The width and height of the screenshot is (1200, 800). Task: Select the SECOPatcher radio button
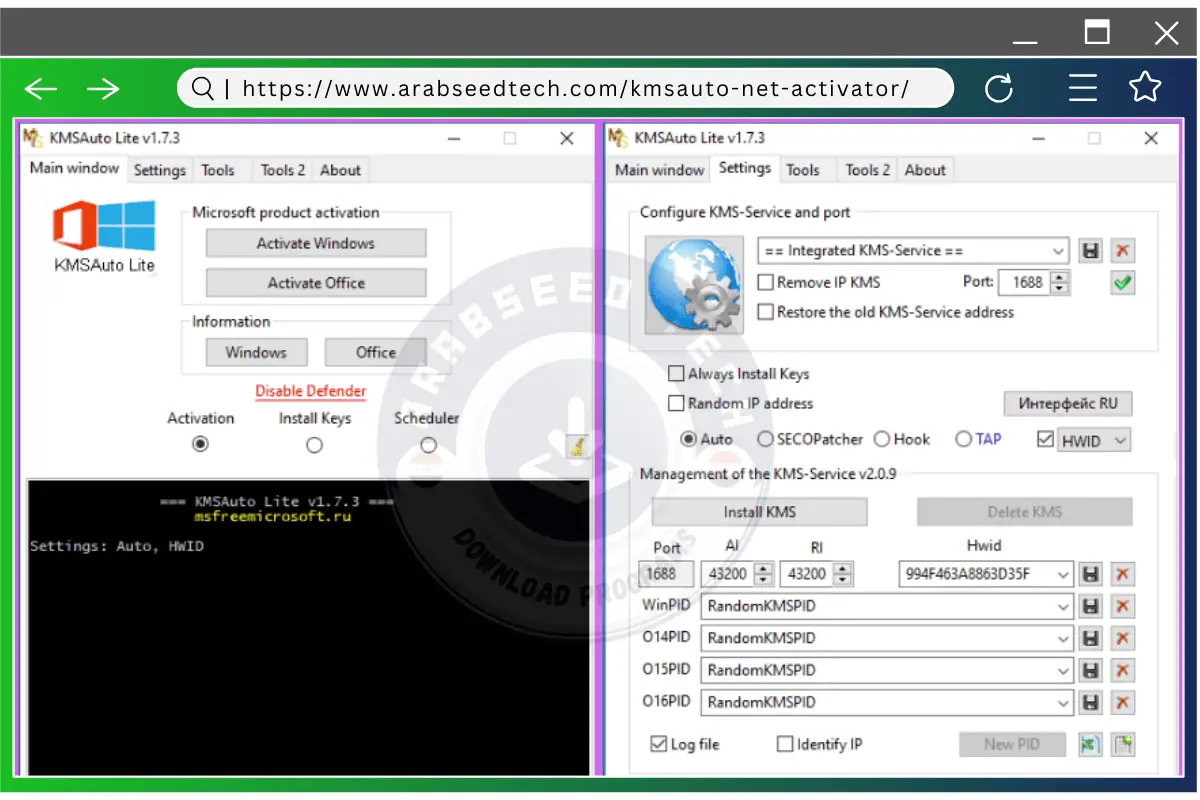[766, 439]
